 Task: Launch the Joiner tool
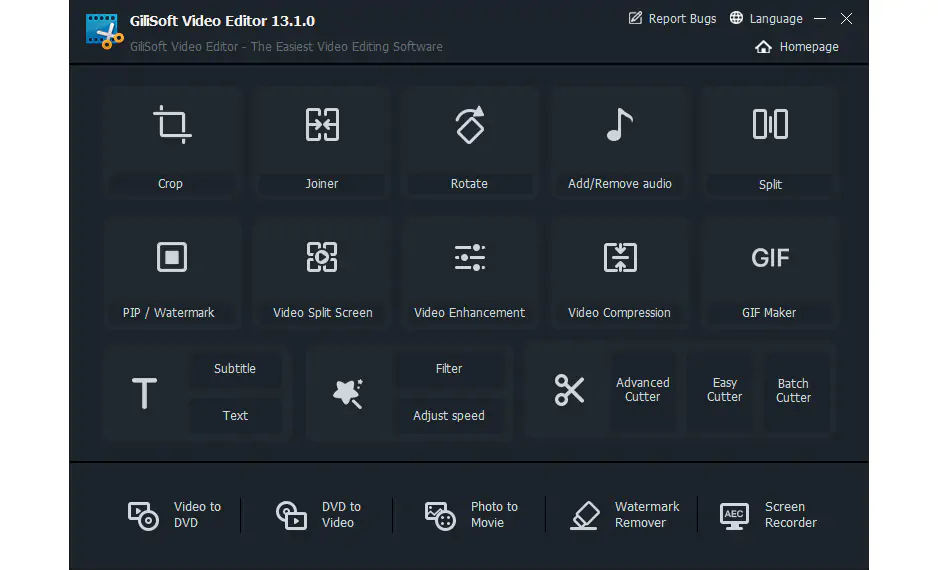(x=322, y=126)
